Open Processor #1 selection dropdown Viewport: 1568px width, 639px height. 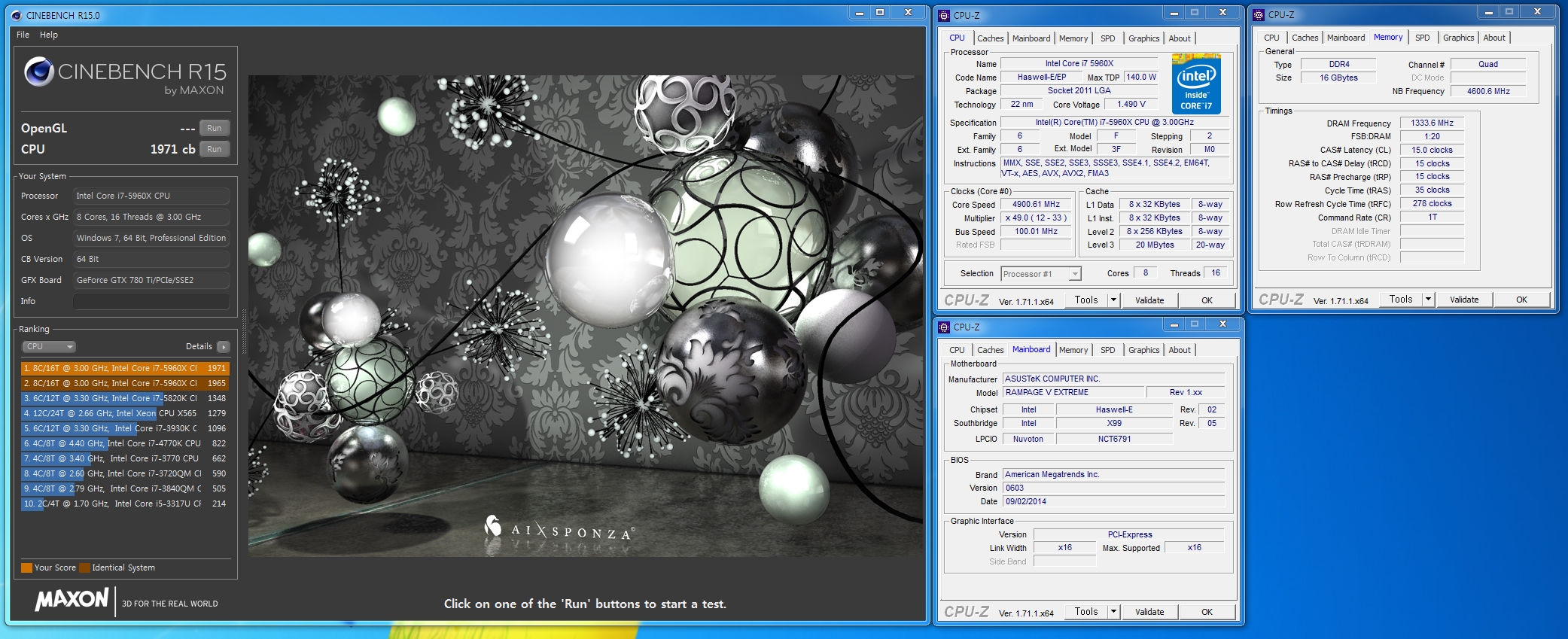tap(1041, 274)
